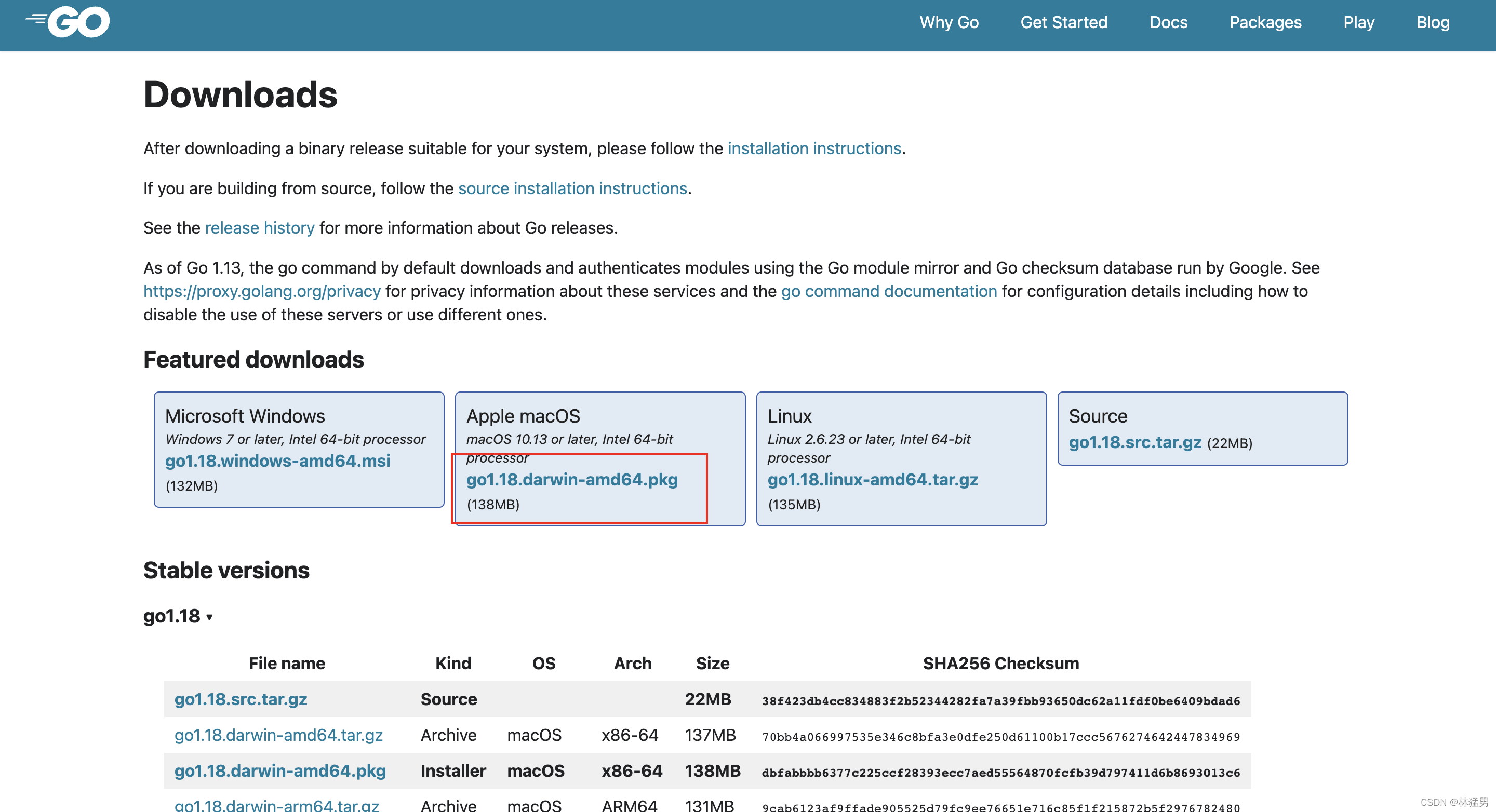The width and height of the screenshot is (1496, 812).
Task: Click go1.18.darwin-amd64.tar.gz in the table
Action: point(278,735)
